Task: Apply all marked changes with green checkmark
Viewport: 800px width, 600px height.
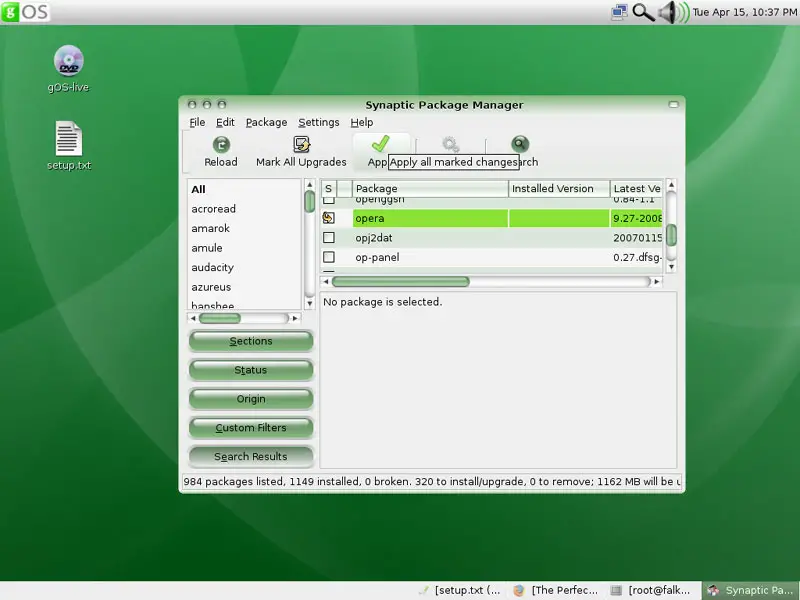Action: tap(381, 144)
